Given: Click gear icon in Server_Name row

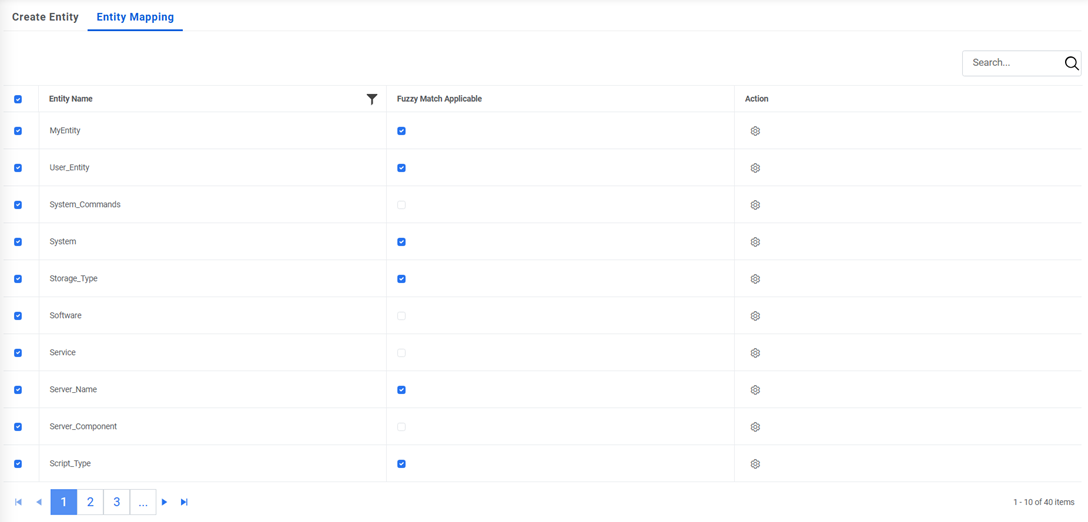Looking at the screenshot, I should click(x=755, y=390).
